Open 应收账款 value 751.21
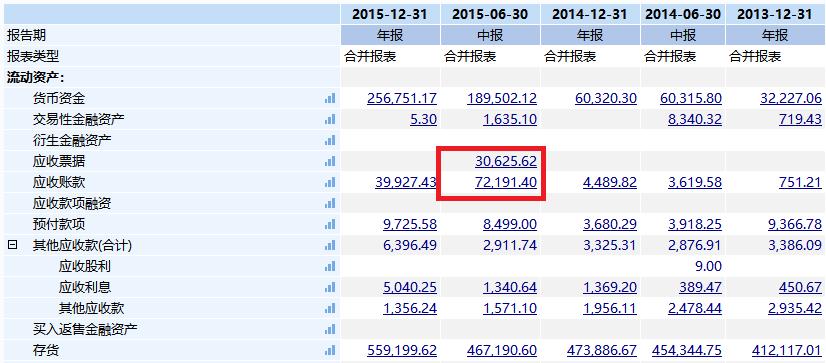The width and height of the screenshot is (826, 363). click(800, 182)
